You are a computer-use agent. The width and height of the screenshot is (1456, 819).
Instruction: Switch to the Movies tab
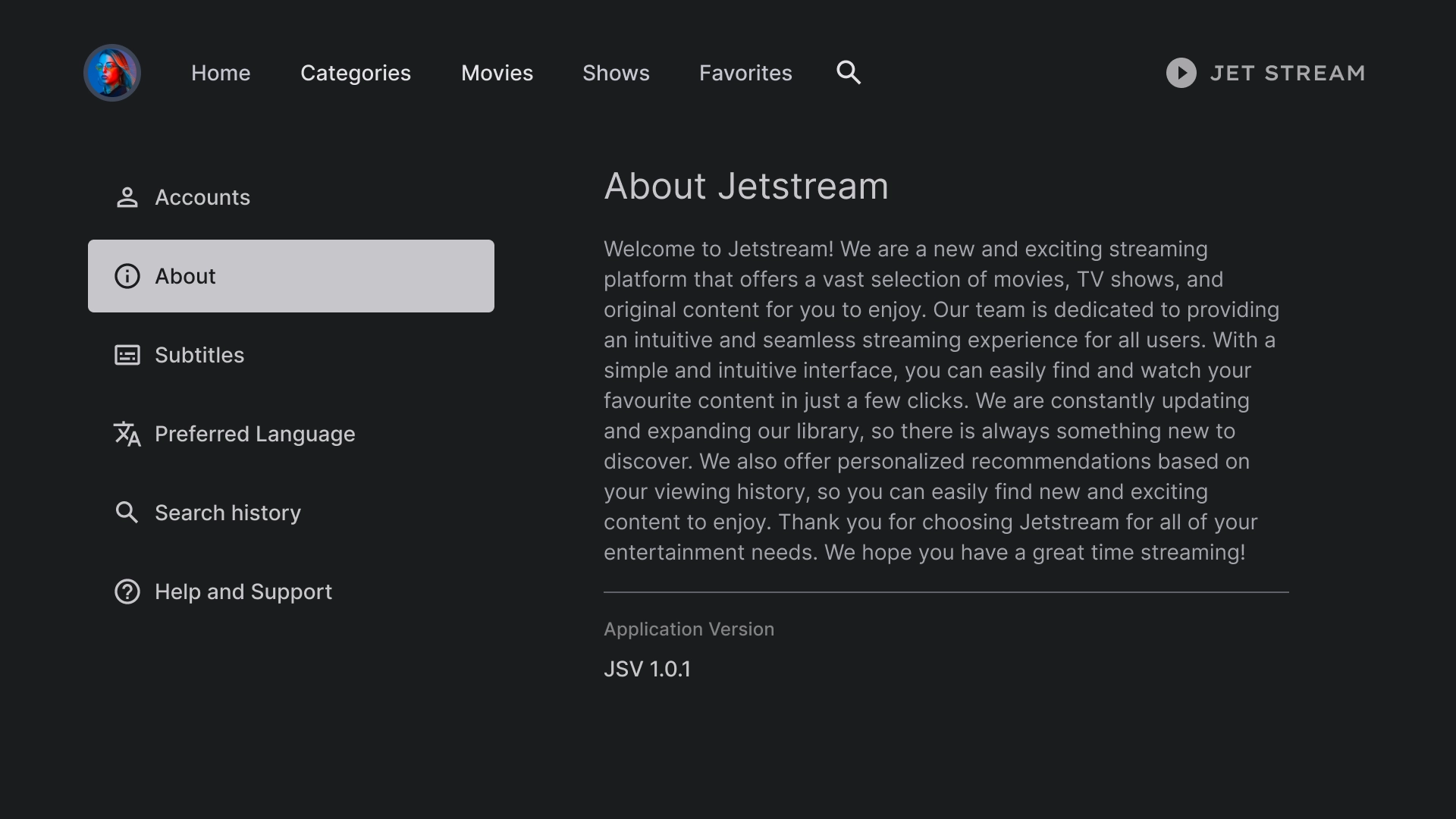coord(497,73)
